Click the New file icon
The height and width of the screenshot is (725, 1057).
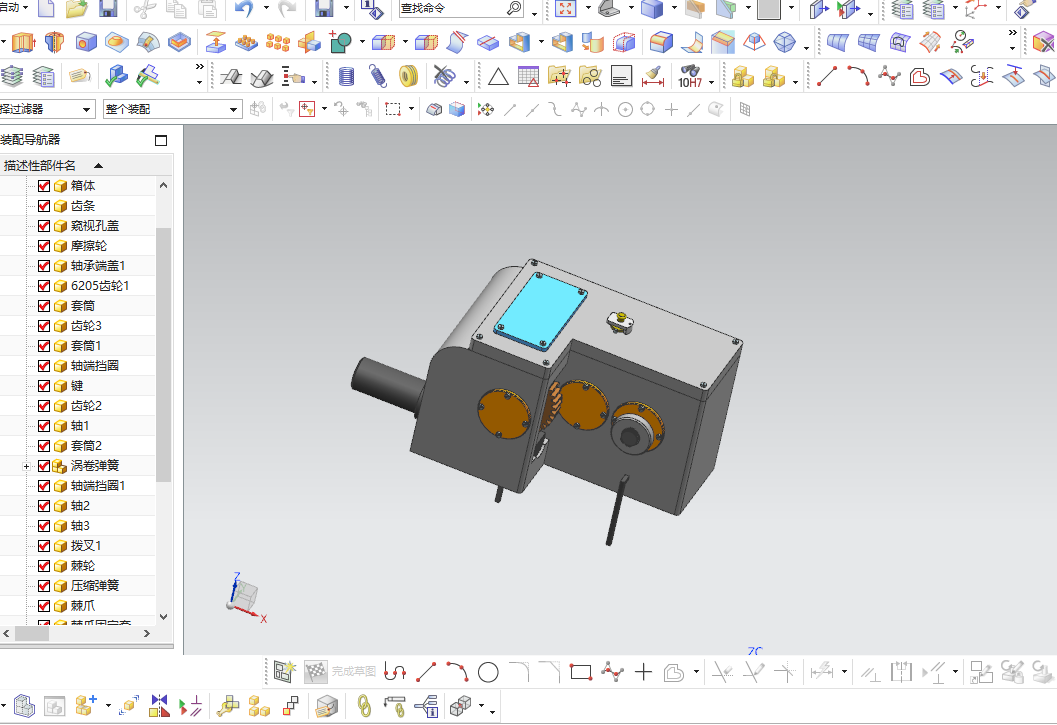(45, 8)
